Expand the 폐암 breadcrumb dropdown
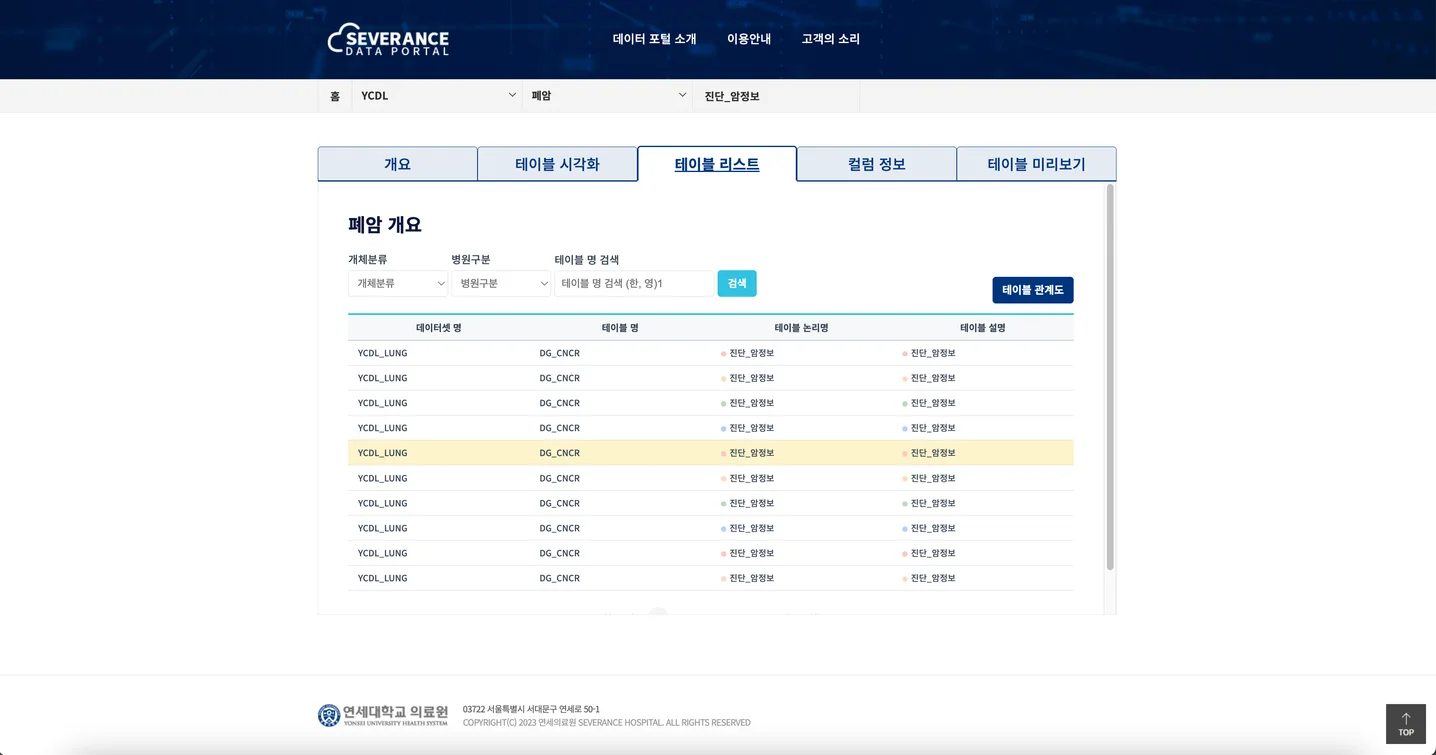This screenshot has height=755, width=1436. click(607, 96)
